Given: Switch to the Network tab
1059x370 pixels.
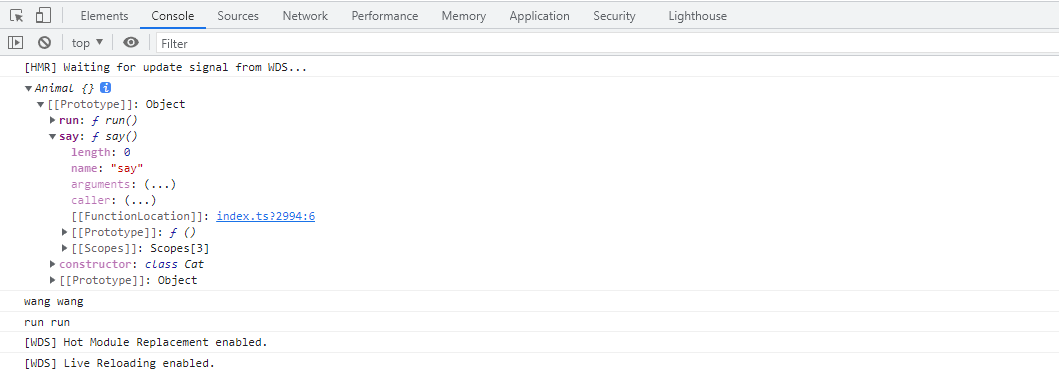Looking at the screenshot, I should (x=305, y=16).
